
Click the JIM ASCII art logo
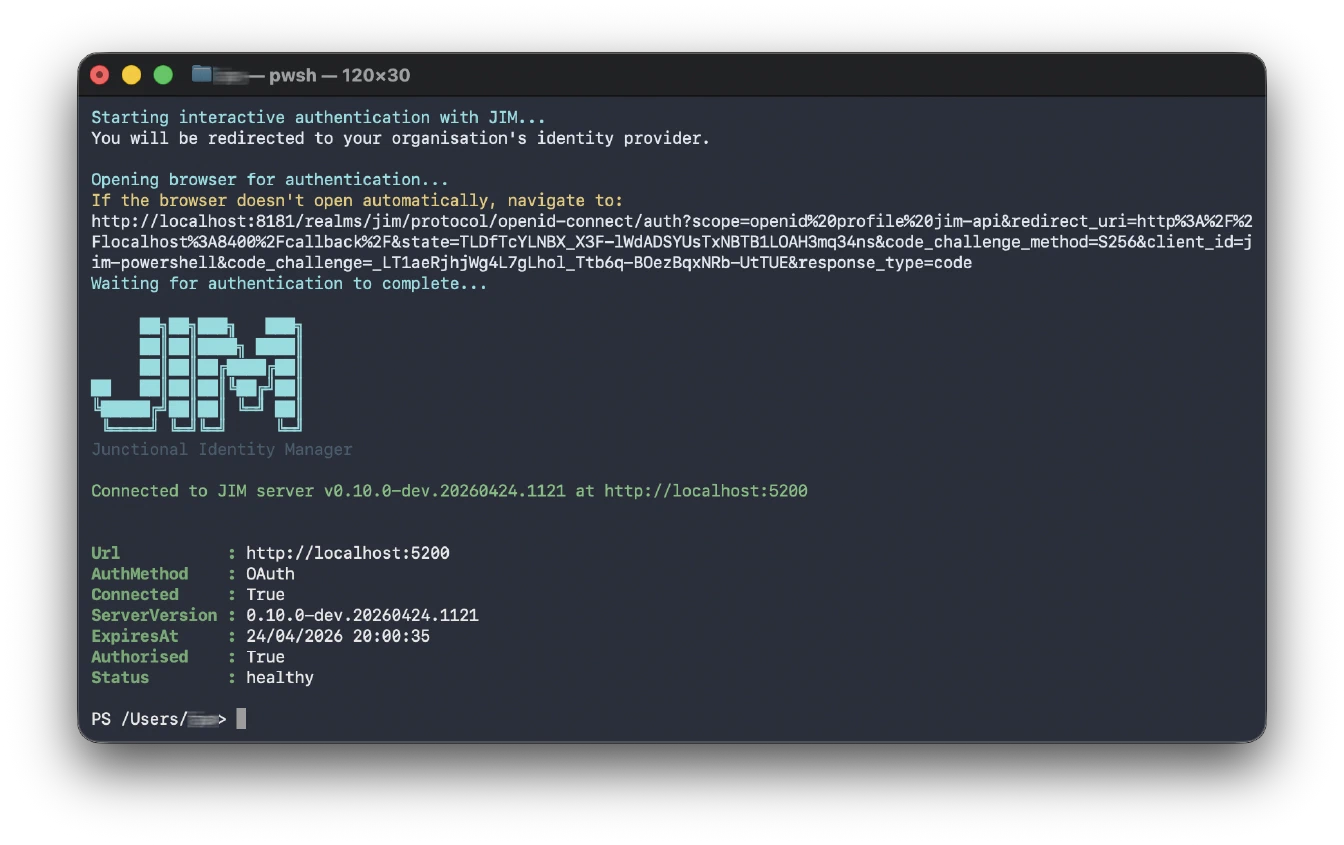pyautogui.click(x=197, y=374)
